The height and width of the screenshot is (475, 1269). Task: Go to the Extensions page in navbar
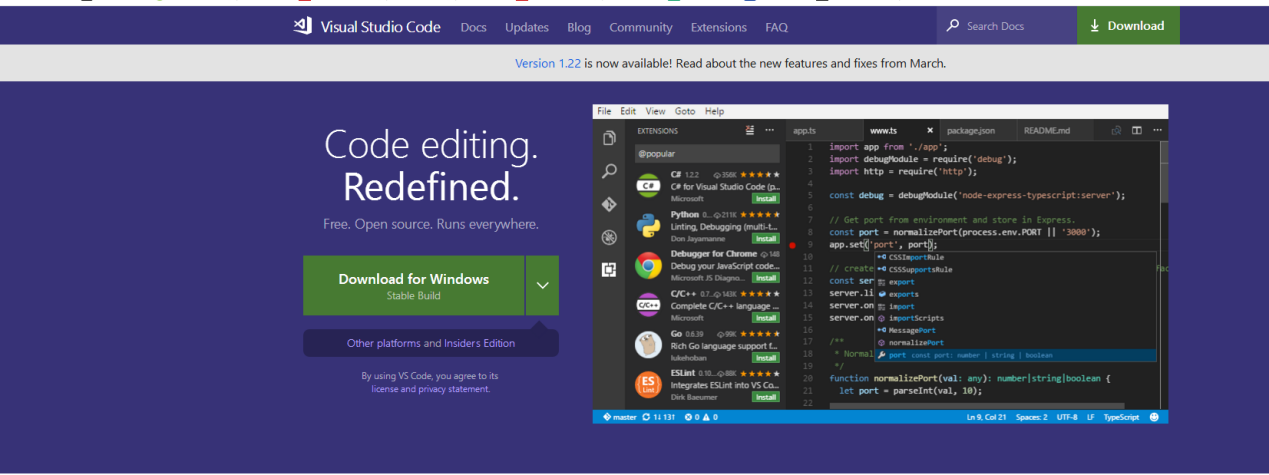pyautogui.click(x=718, y=27)
